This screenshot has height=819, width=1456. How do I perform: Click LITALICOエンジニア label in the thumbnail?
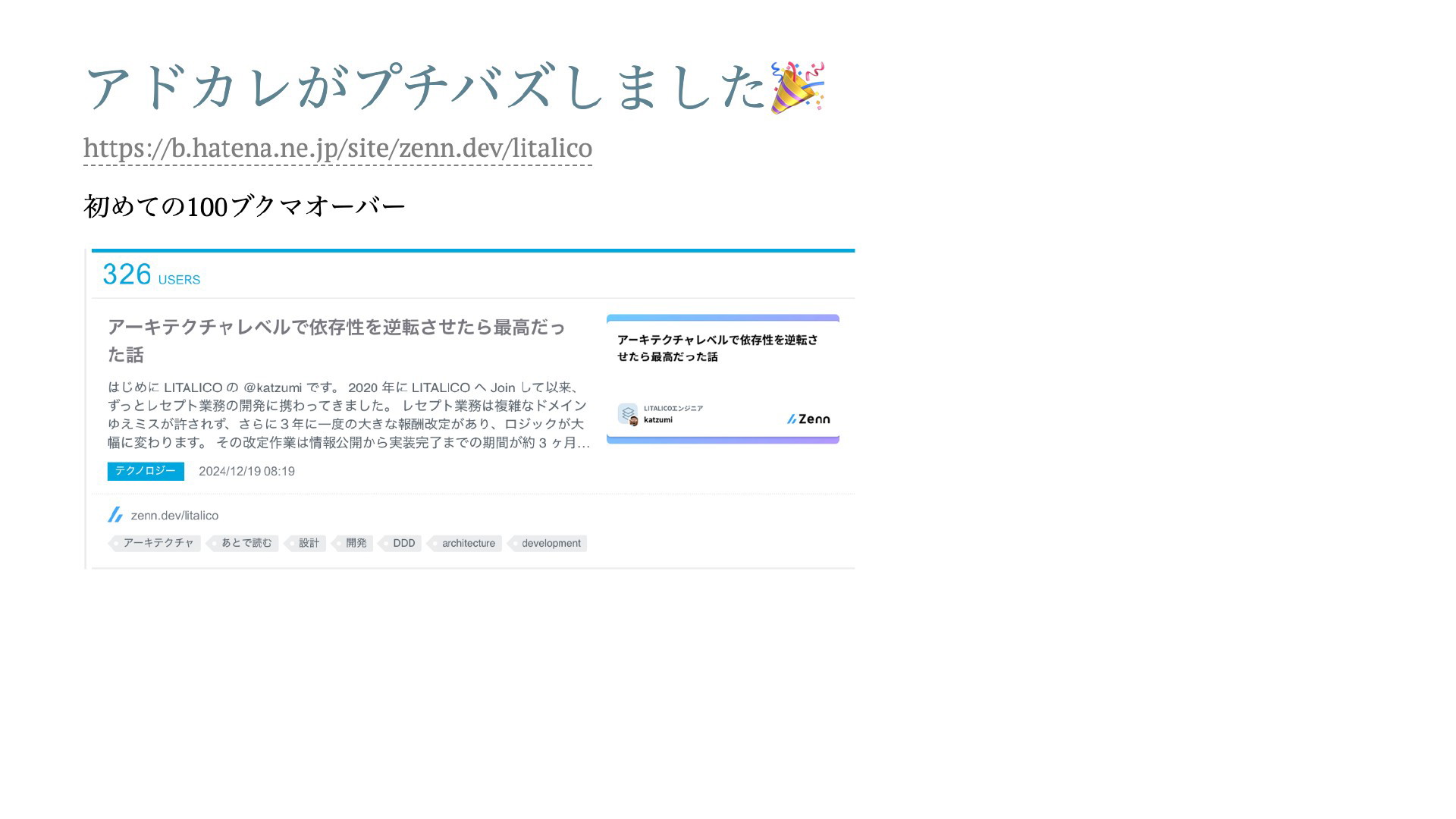click(x=673, y=408)
